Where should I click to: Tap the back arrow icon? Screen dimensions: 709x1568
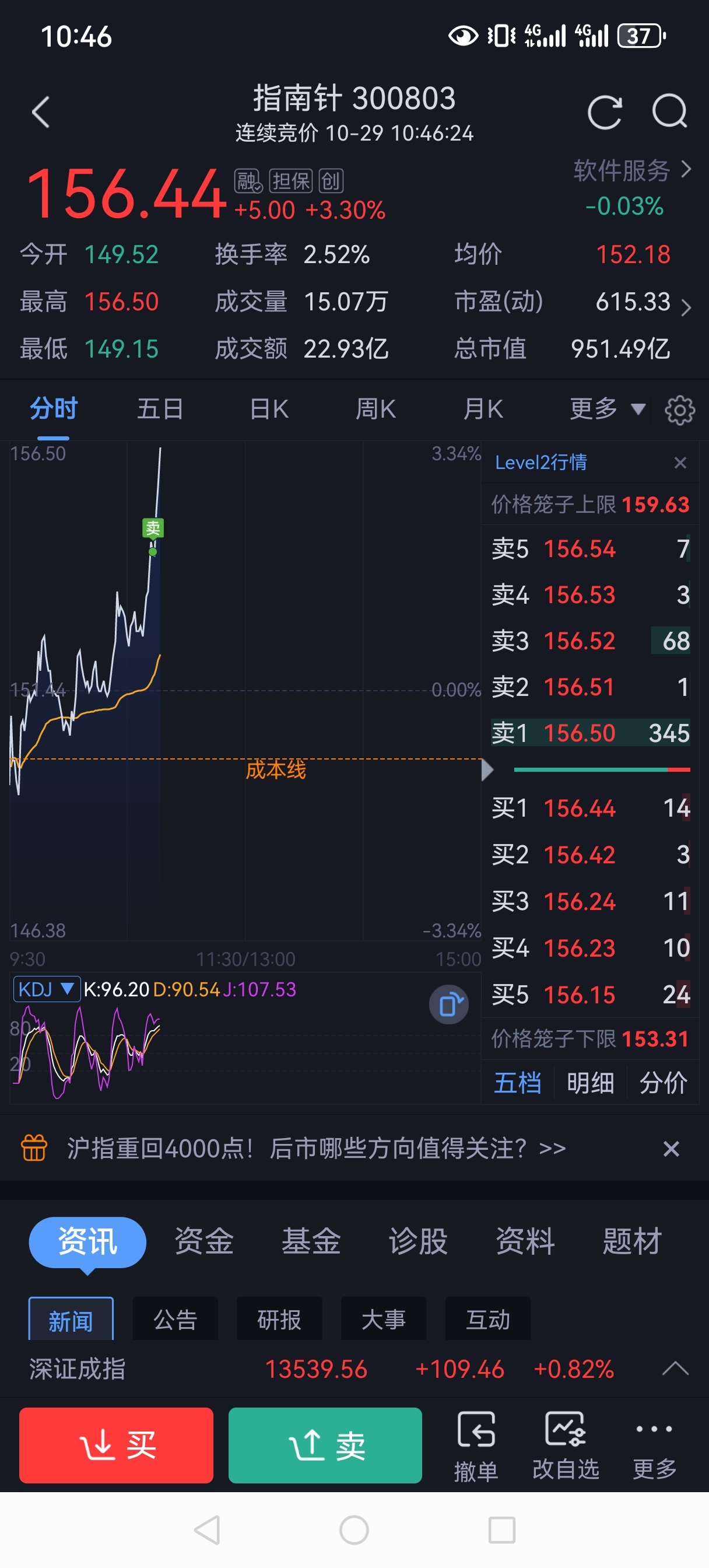coord(41,112)
